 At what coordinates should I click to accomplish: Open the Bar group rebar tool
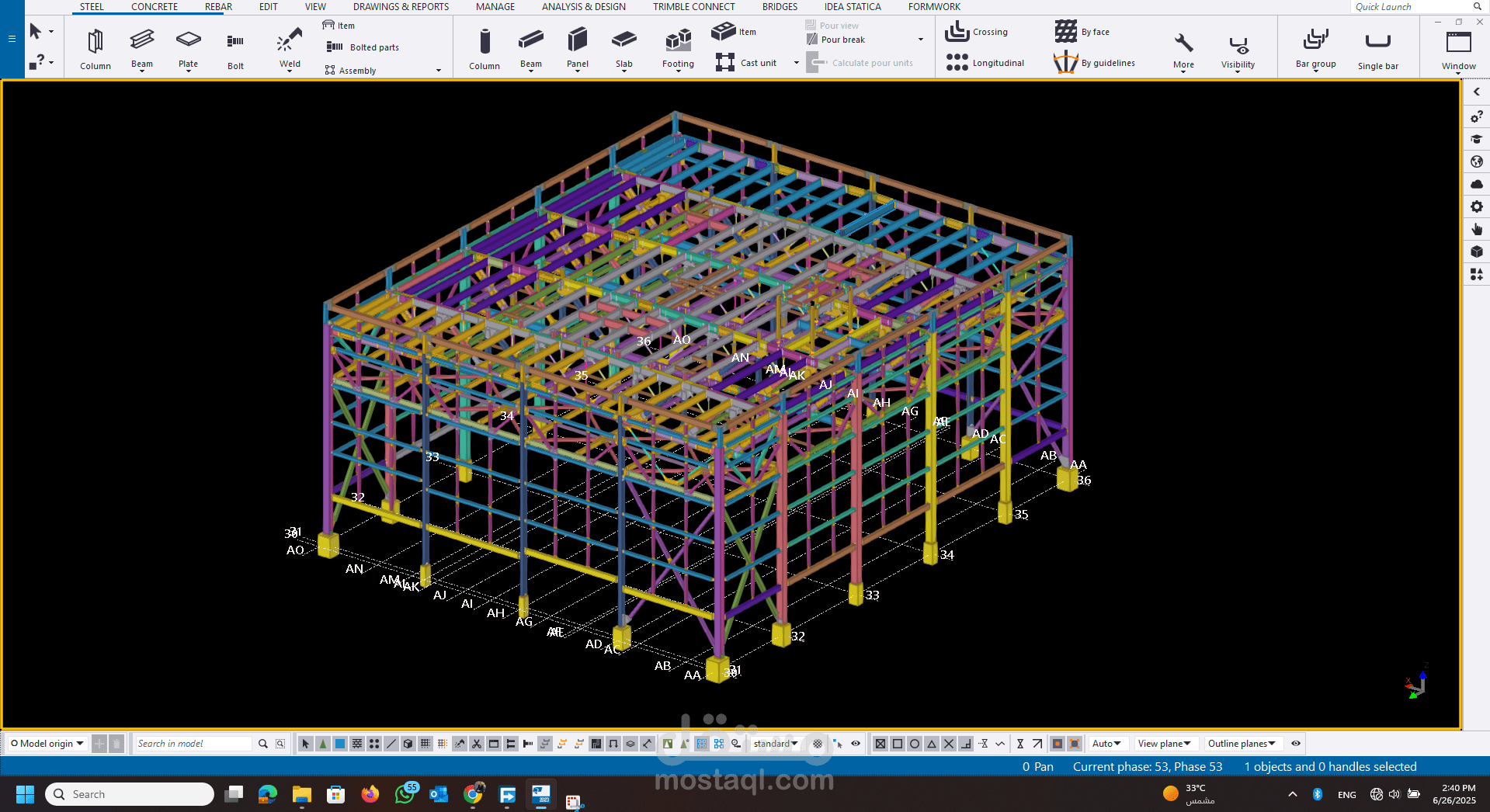(x=1315, y=48)
